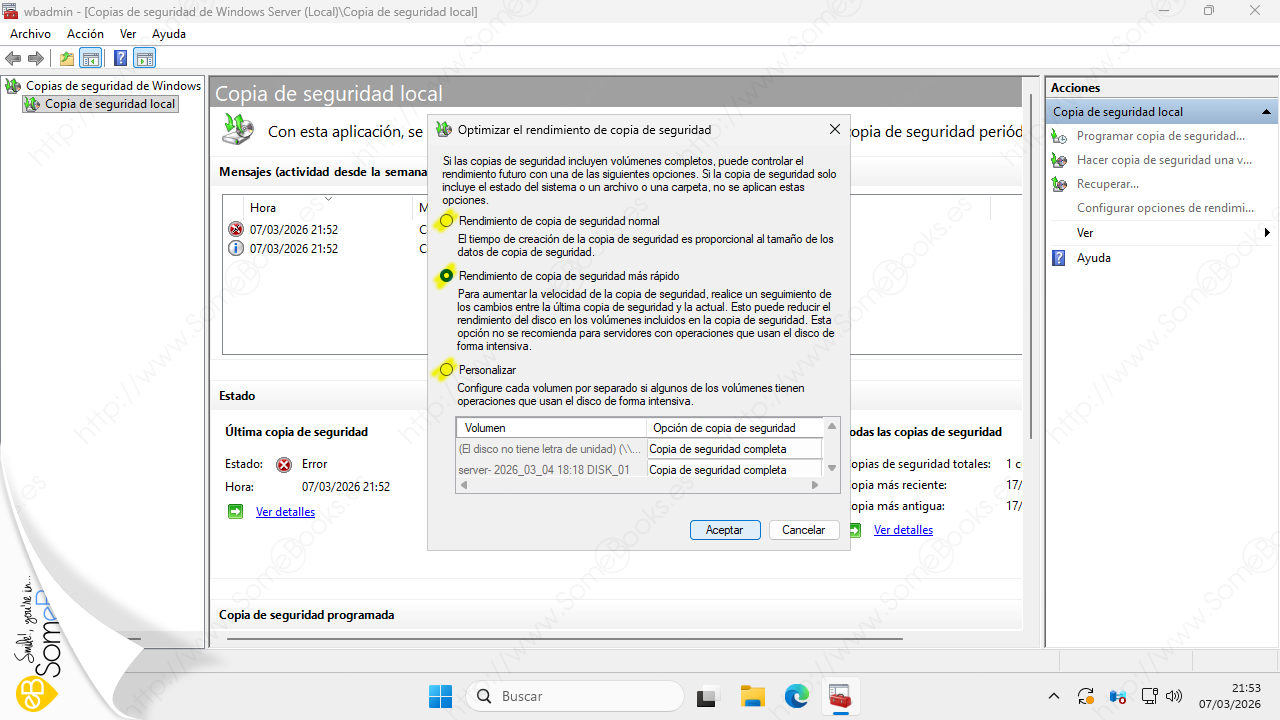Image resolution: width=1280 pixels, height=720 pixels.
Task: Open backup option dropdown for DISK_01 volume
Action: 734,470
